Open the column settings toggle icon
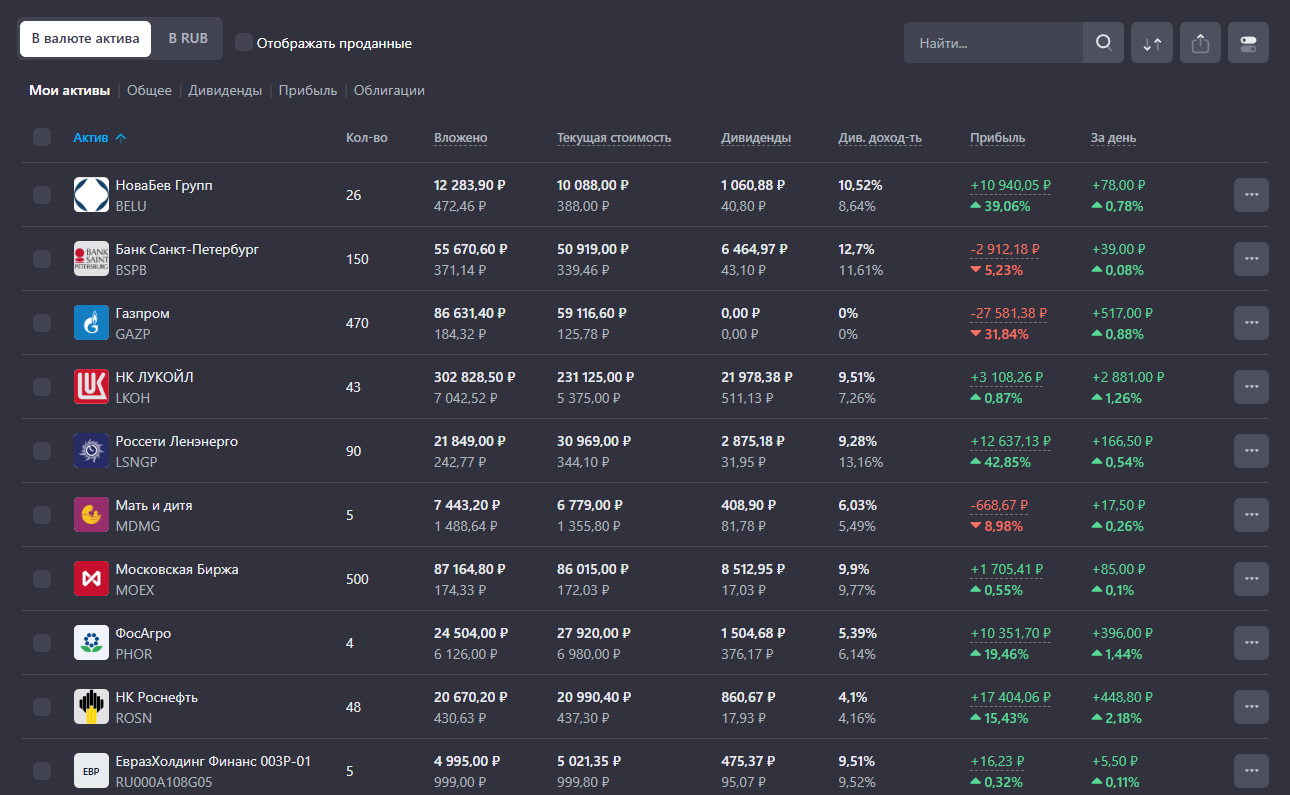 (1248, 43)
